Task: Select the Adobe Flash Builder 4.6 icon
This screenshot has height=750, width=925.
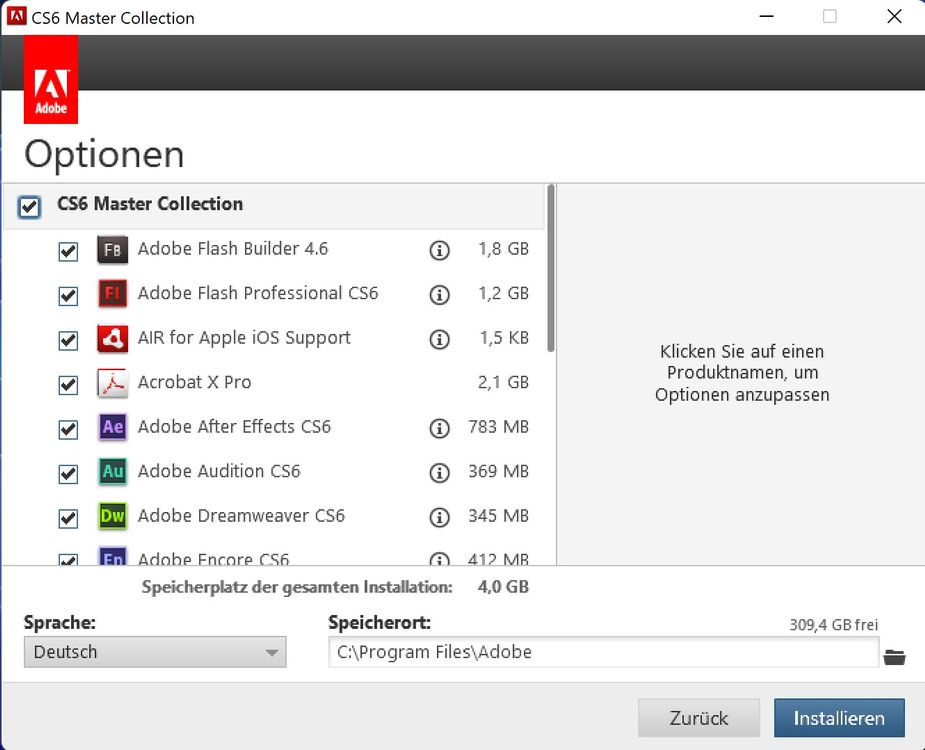Action: 112,250
